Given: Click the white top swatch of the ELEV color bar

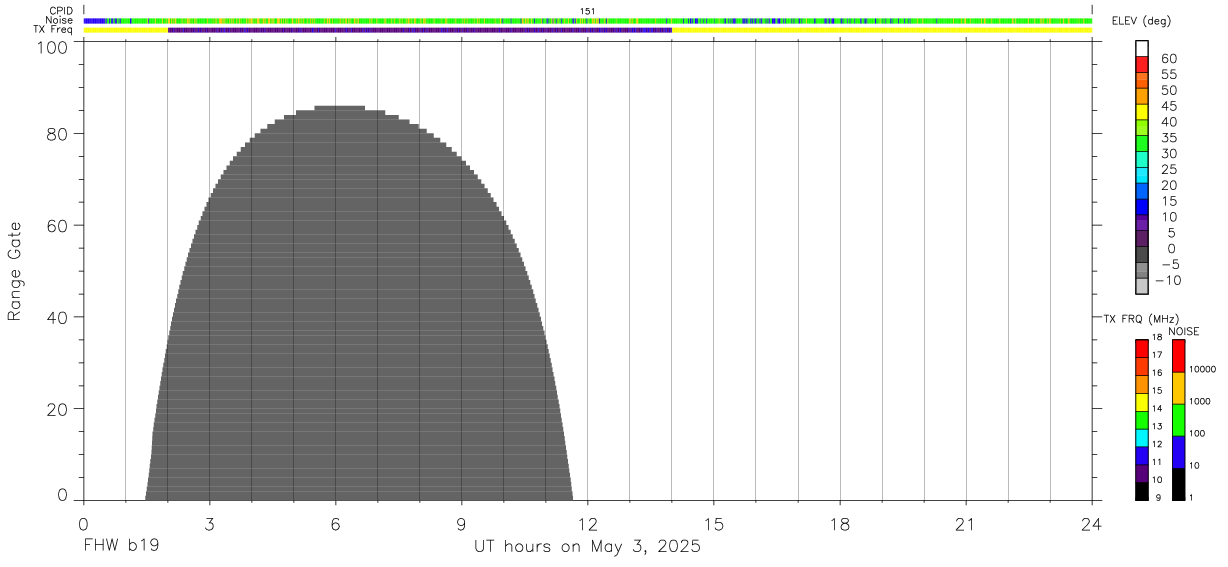Looking at the screenshot, I should (1142, 48).
